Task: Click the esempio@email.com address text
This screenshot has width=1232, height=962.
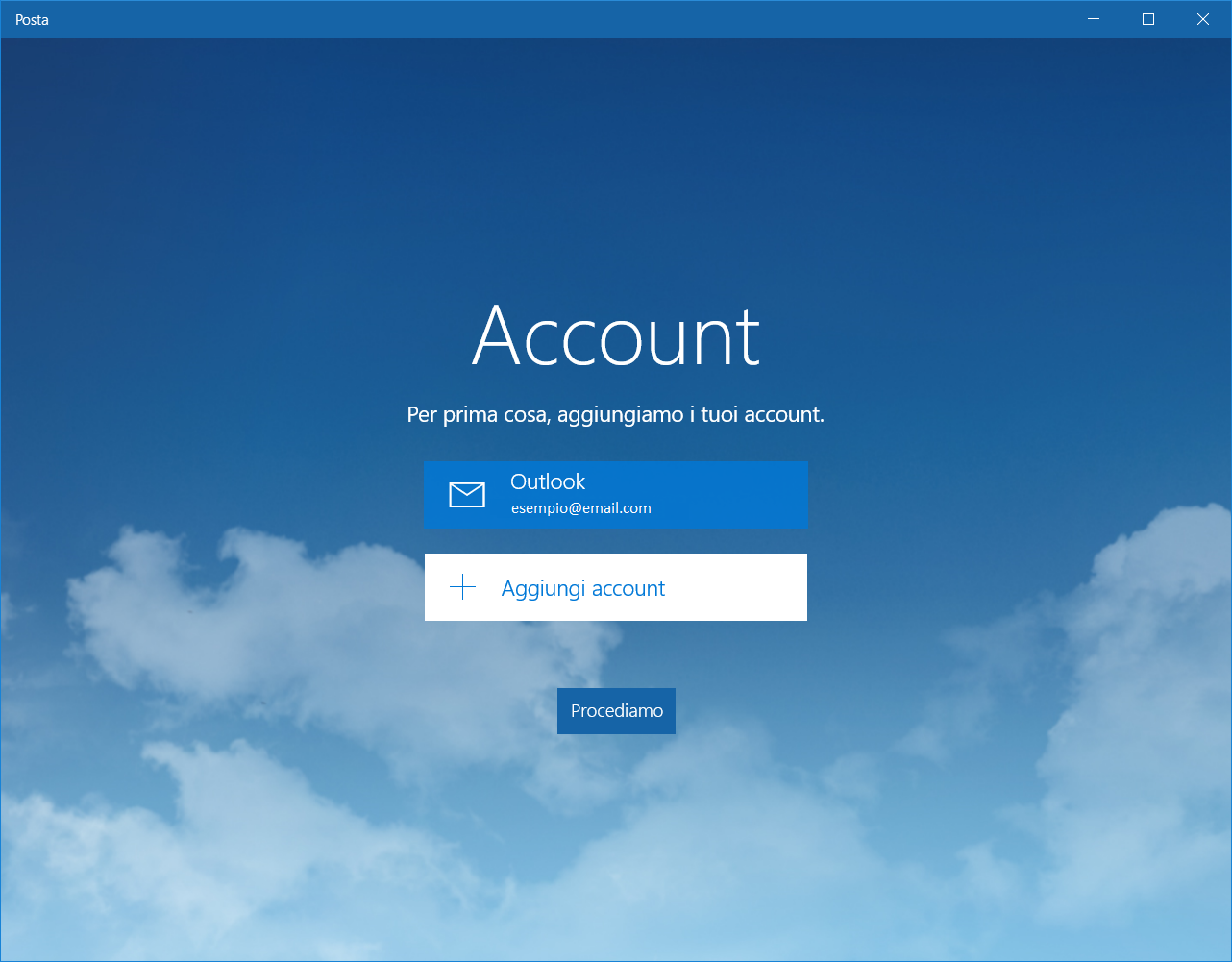Action: coord(581,508)
